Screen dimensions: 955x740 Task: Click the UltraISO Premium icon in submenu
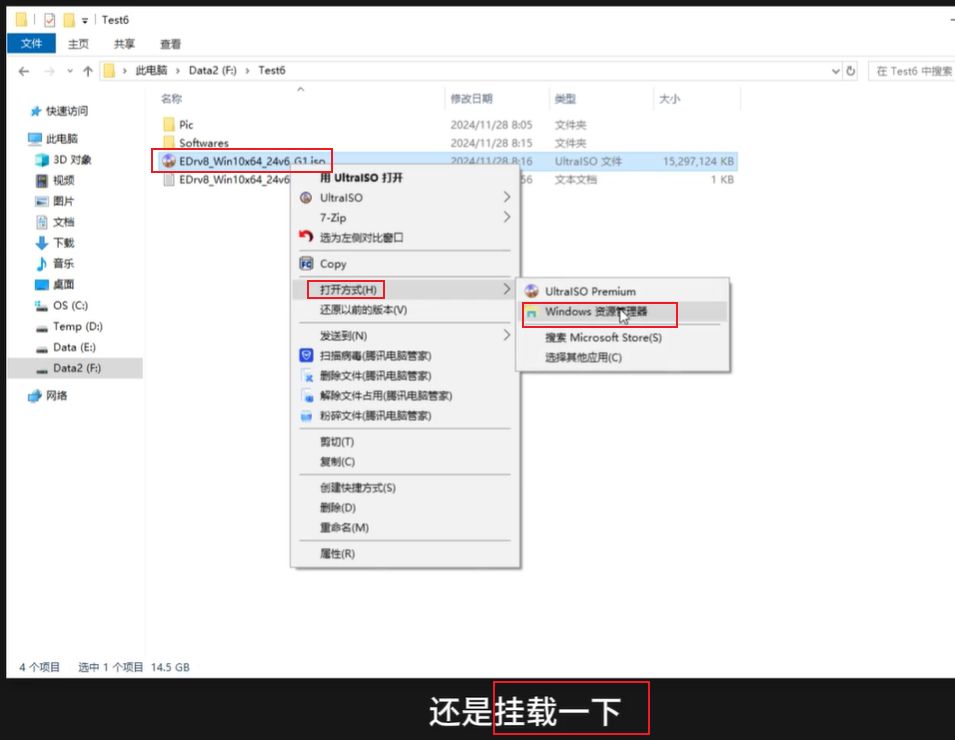pos(531,291)
